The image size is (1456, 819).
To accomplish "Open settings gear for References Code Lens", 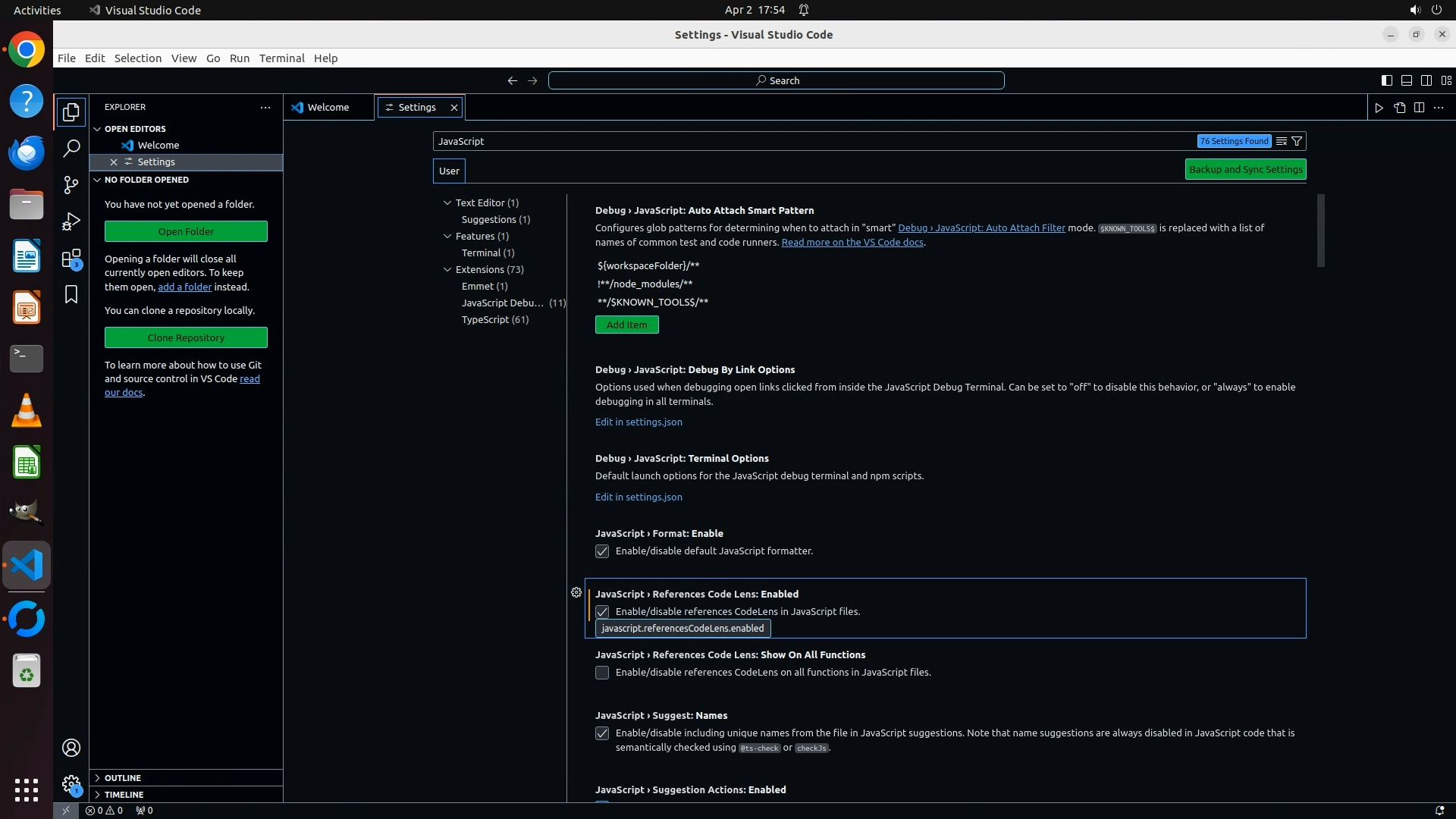I will pos(576,592).
